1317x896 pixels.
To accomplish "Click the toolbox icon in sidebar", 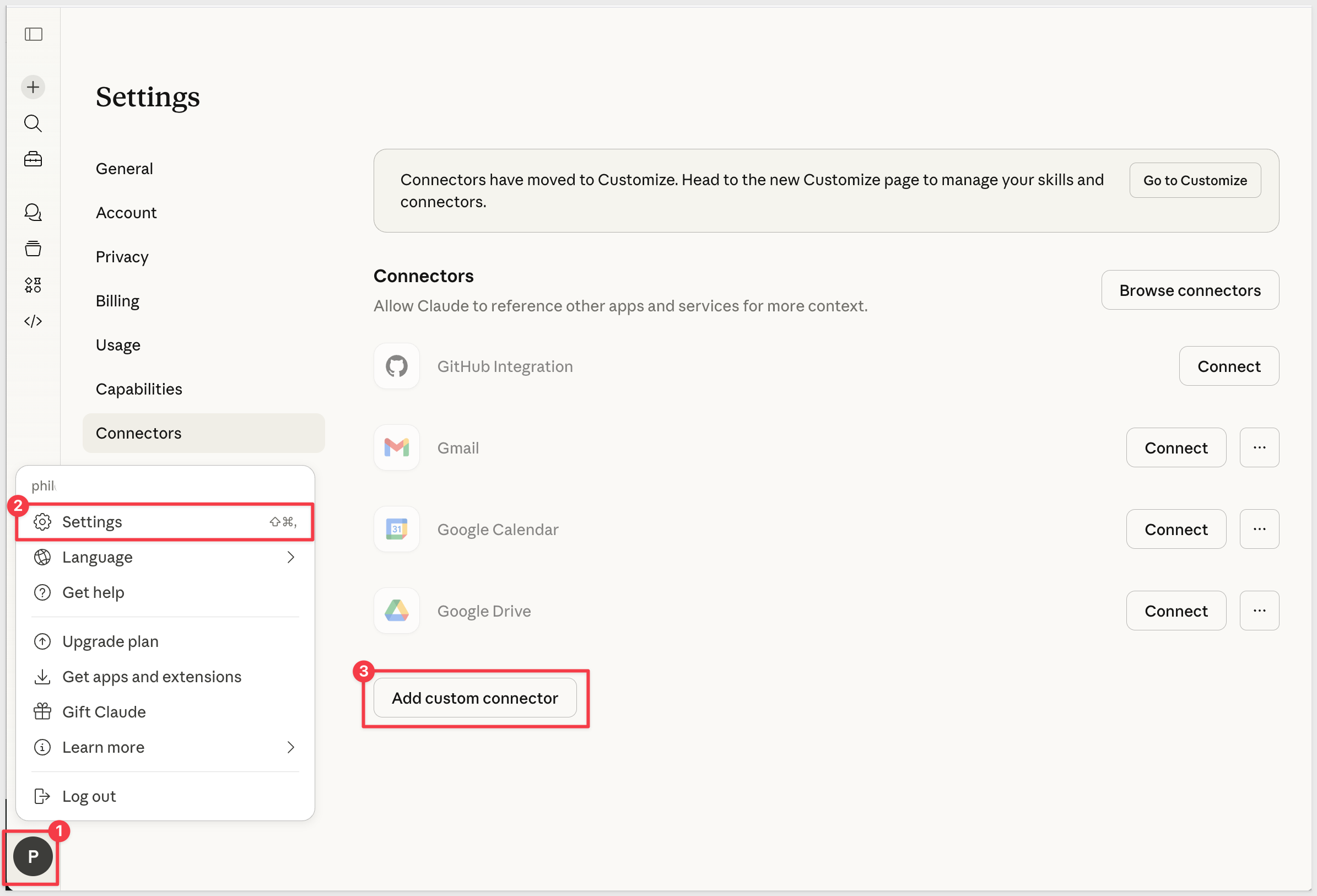I will coord(33,159).
